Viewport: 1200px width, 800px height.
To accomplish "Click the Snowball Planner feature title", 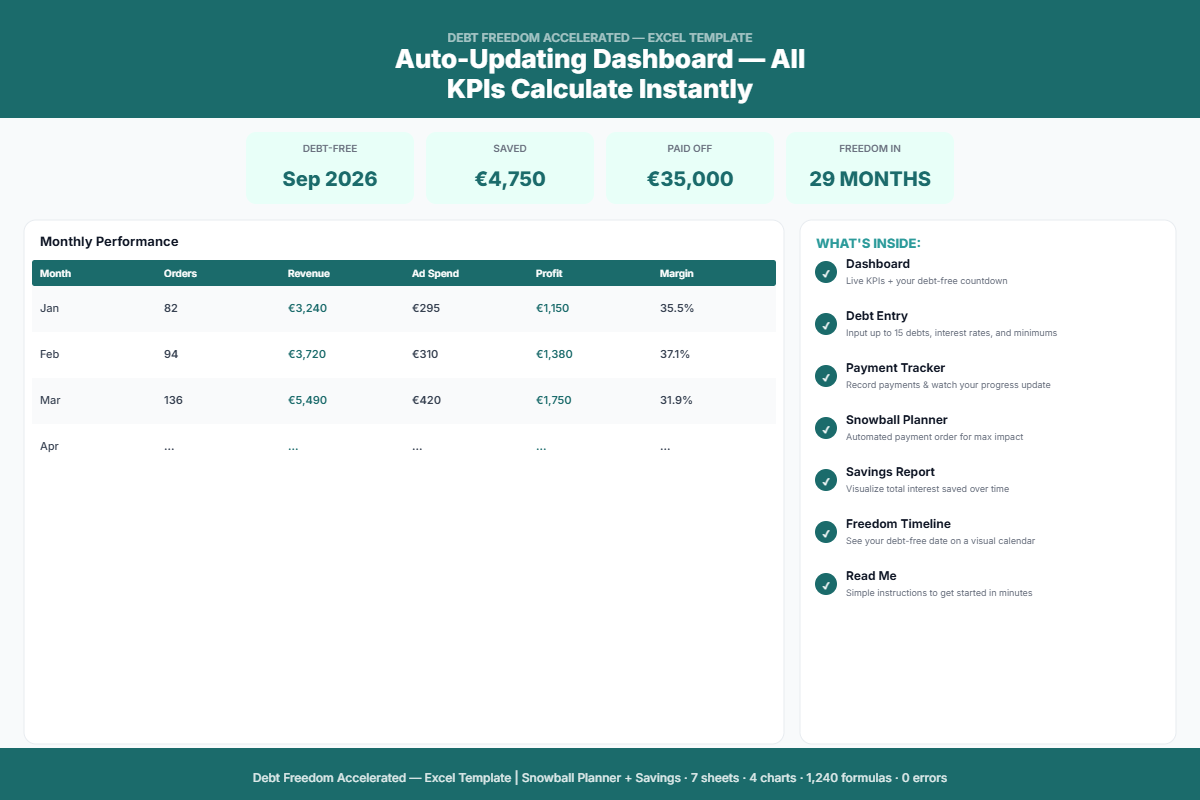I will 896,420.
